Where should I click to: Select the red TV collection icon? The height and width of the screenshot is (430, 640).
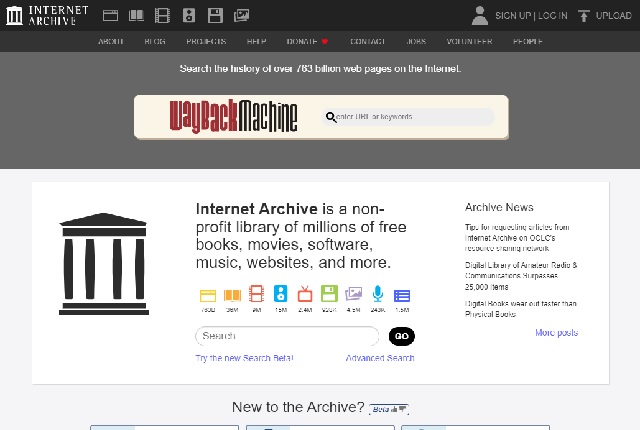click(305, 293)
